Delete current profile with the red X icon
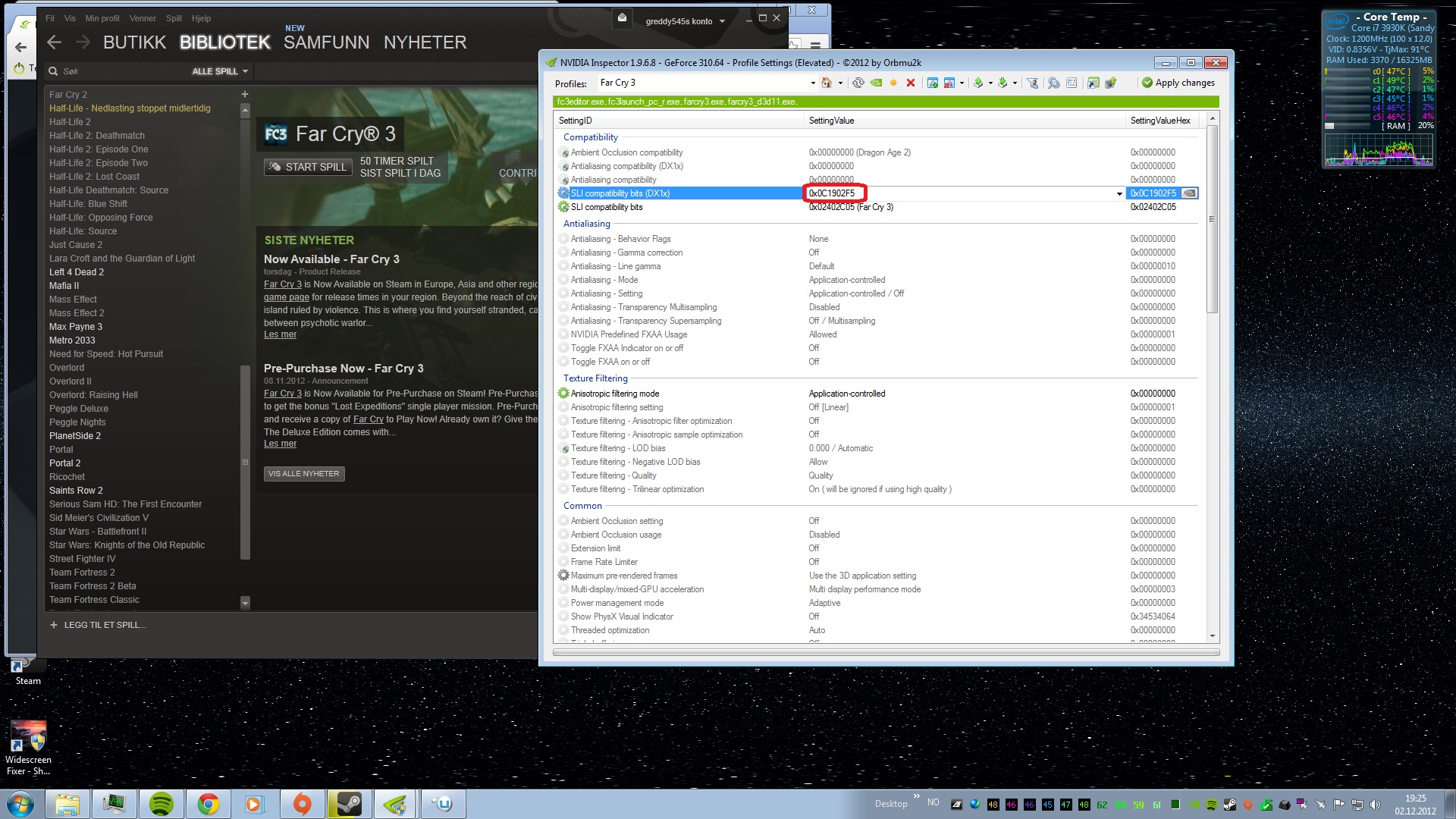The height and width of the screenshot is (819, 1456). click(x=911, y=83)
